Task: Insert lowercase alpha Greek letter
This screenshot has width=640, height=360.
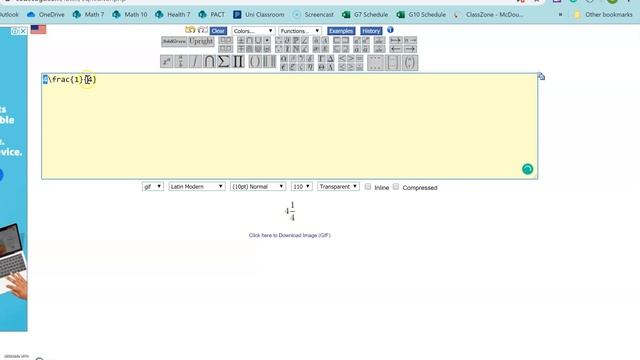Action: (284, 59)
